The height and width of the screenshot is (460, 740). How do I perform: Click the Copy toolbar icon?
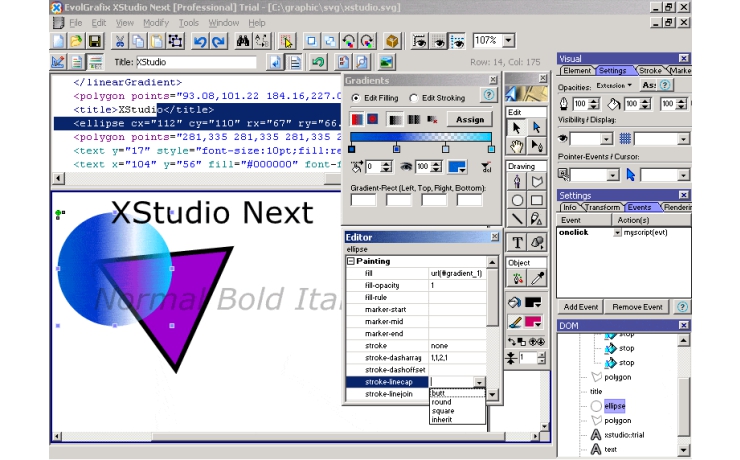click(x=138, y=41)
